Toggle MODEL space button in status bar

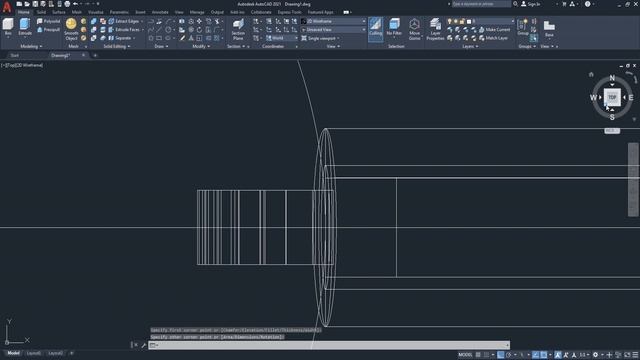coord(465,355)
